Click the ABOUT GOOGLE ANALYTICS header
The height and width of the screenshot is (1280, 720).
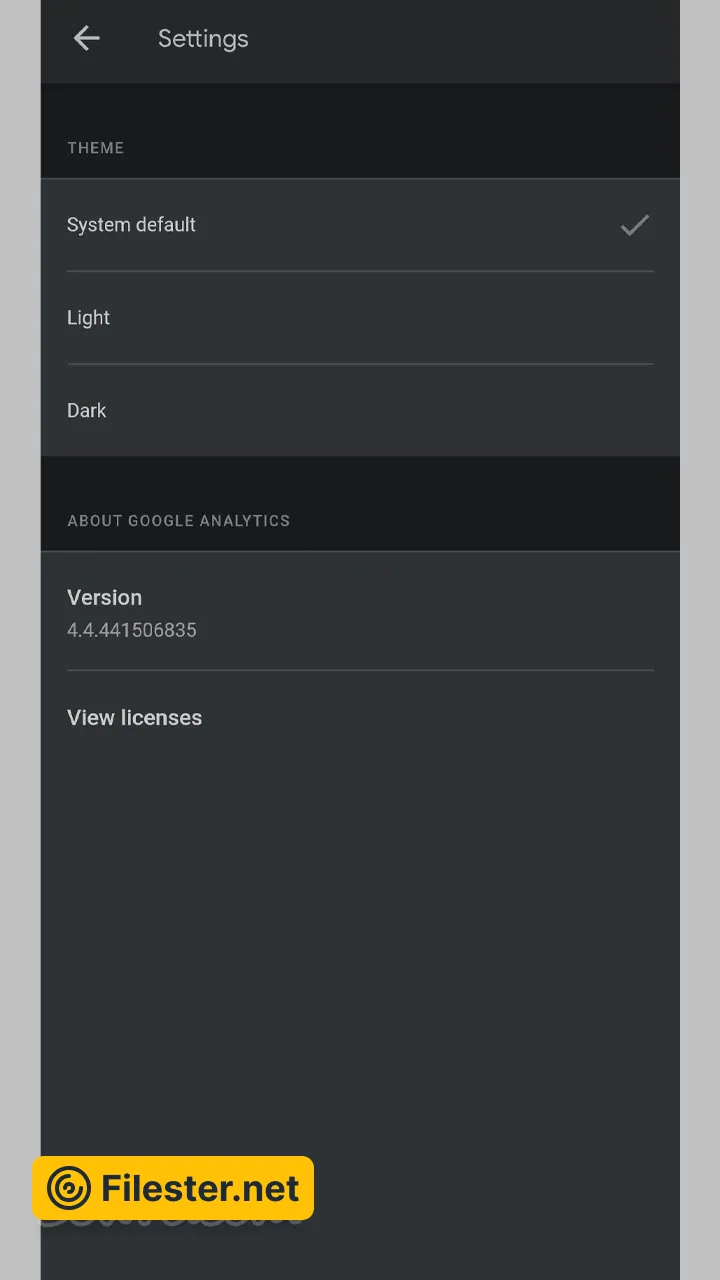(179, 521)
